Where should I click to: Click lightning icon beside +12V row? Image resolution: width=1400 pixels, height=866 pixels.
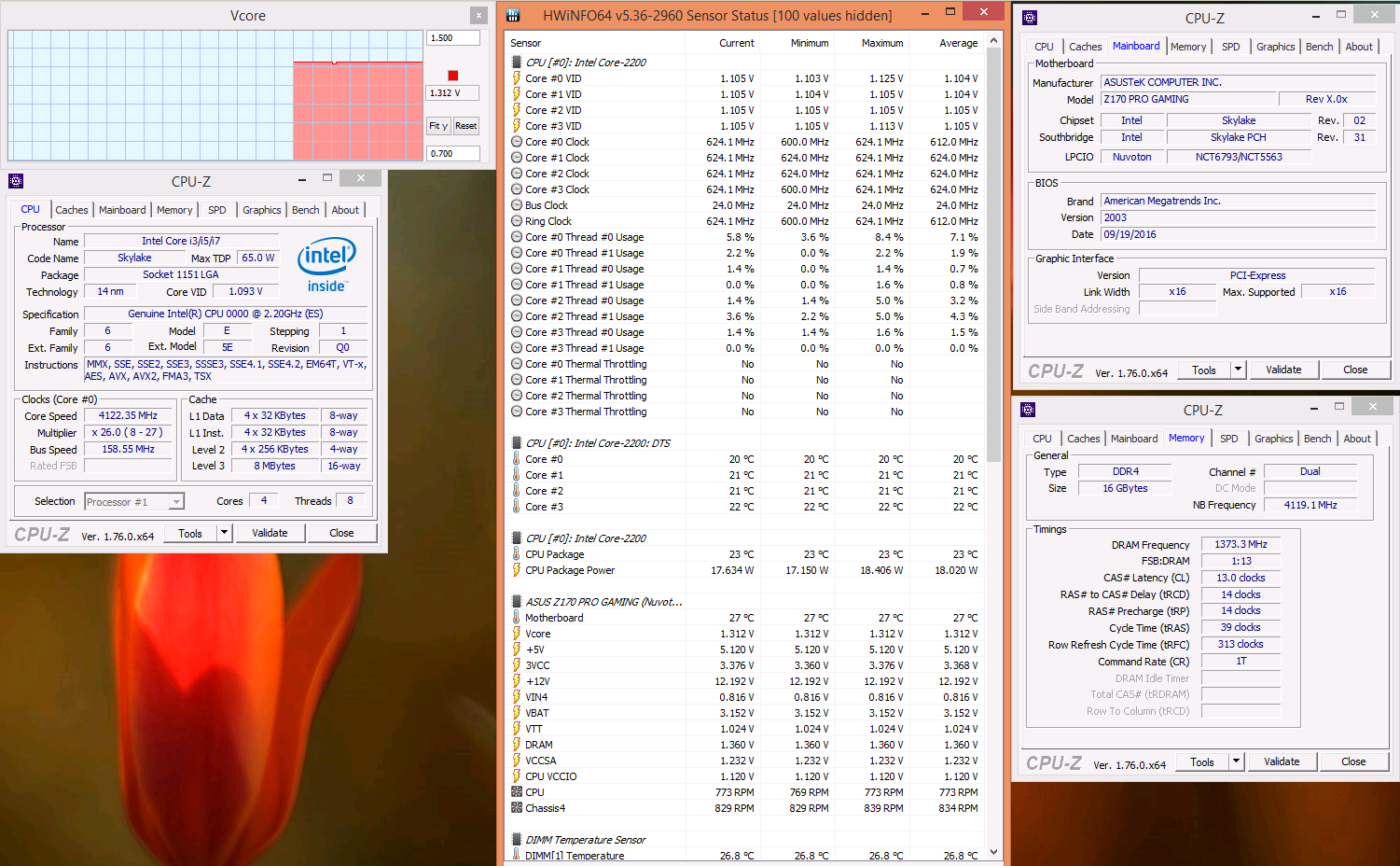517,681
